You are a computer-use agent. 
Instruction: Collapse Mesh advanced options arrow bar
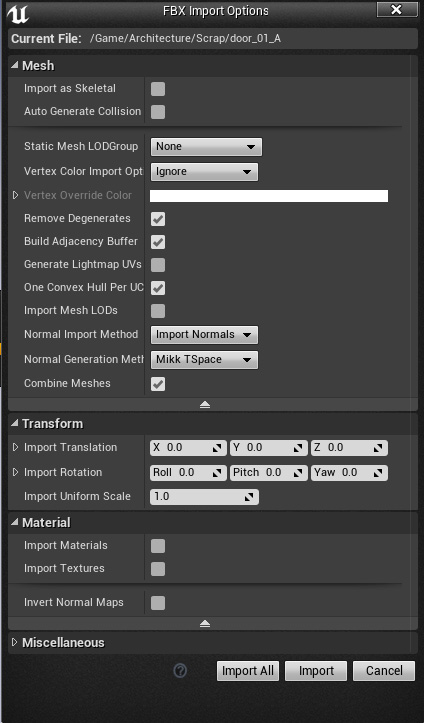tap(205, 404)
